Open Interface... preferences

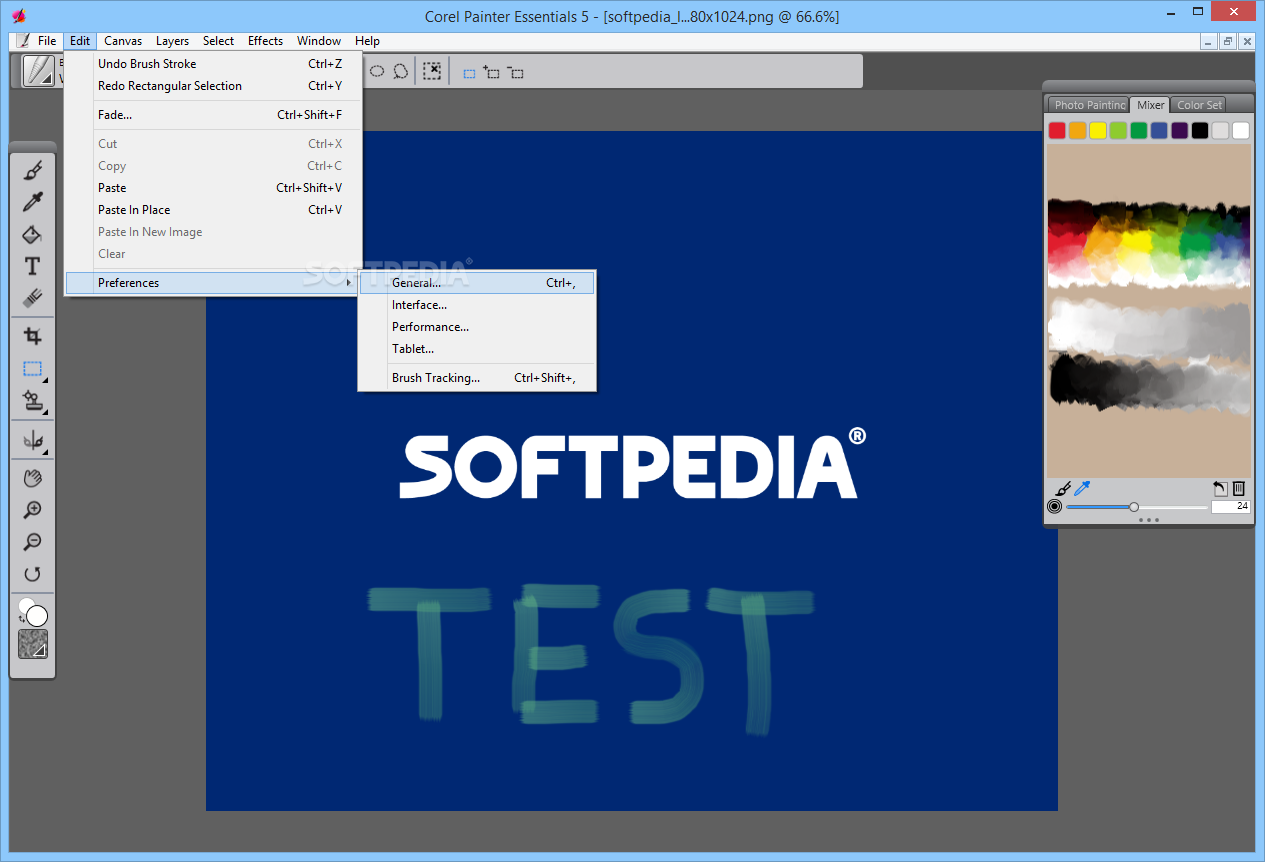[x=477, y=305]
